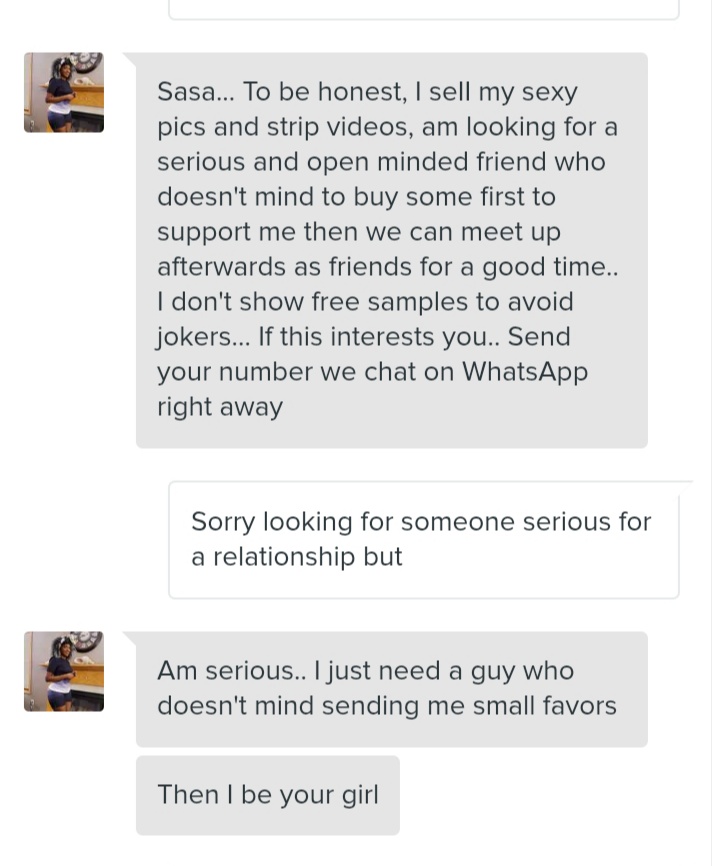Click the "right away" last line of the message

pos(220,407)
